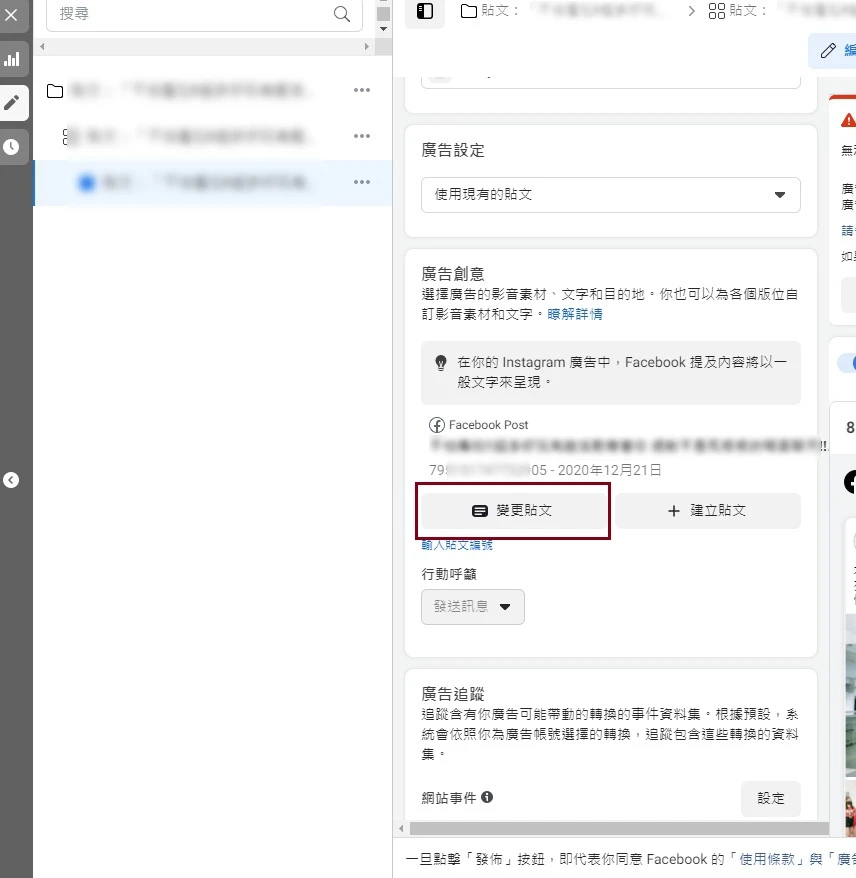This screenshot has height=878, width=856.
Task: Click the 建立貼文 button
Action: [707, 510]
